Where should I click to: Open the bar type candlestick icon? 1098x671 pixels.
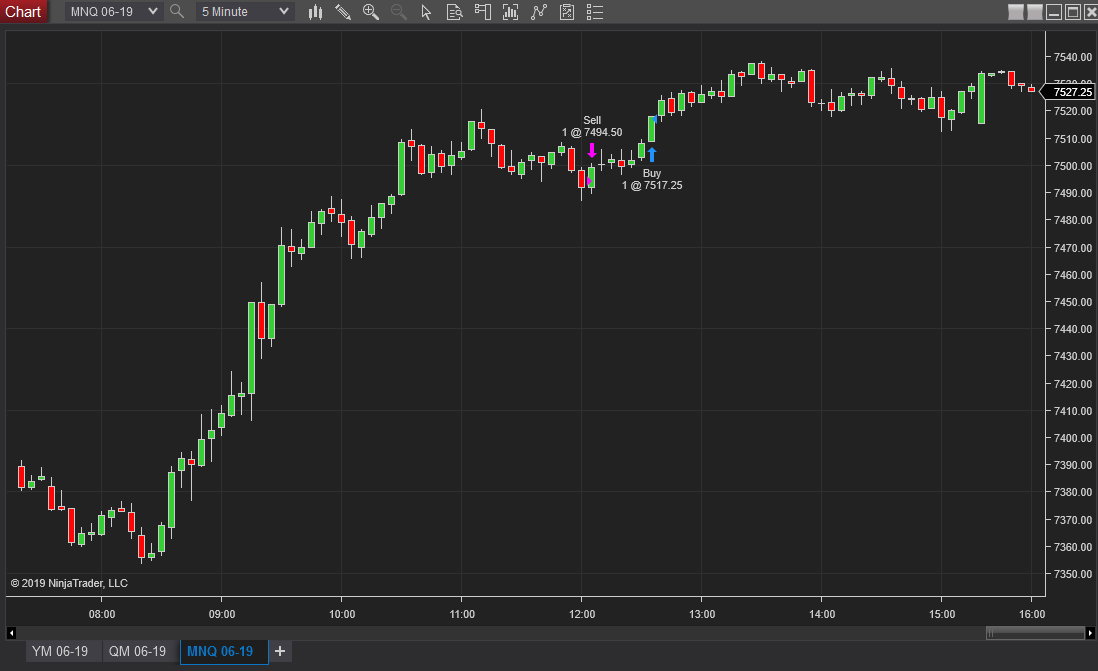pyautogui.click(x=316, y=12)
